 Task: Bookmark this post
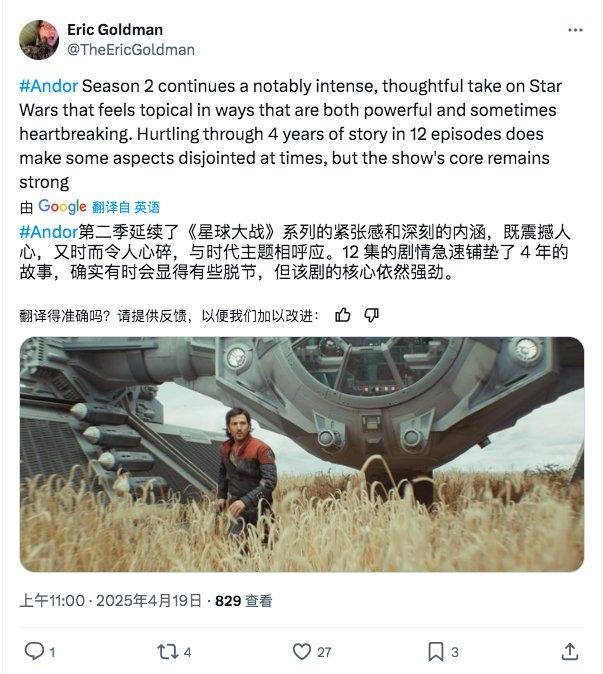tap(436, 652)
